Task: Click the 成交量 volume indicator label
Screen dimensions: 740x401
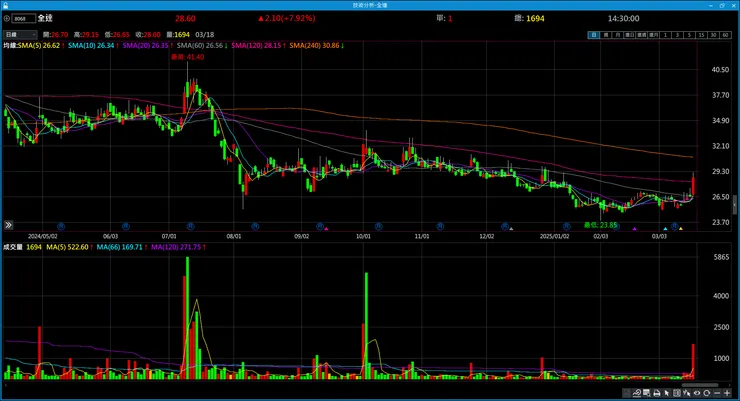Action: click(13, 247)
